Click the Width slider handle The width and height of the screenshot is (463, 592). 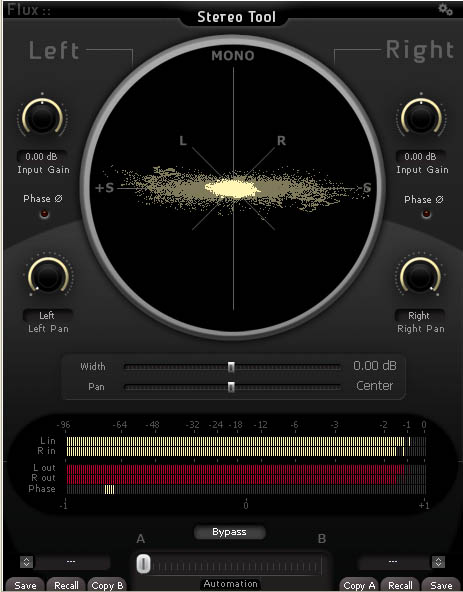click(231, 367)
